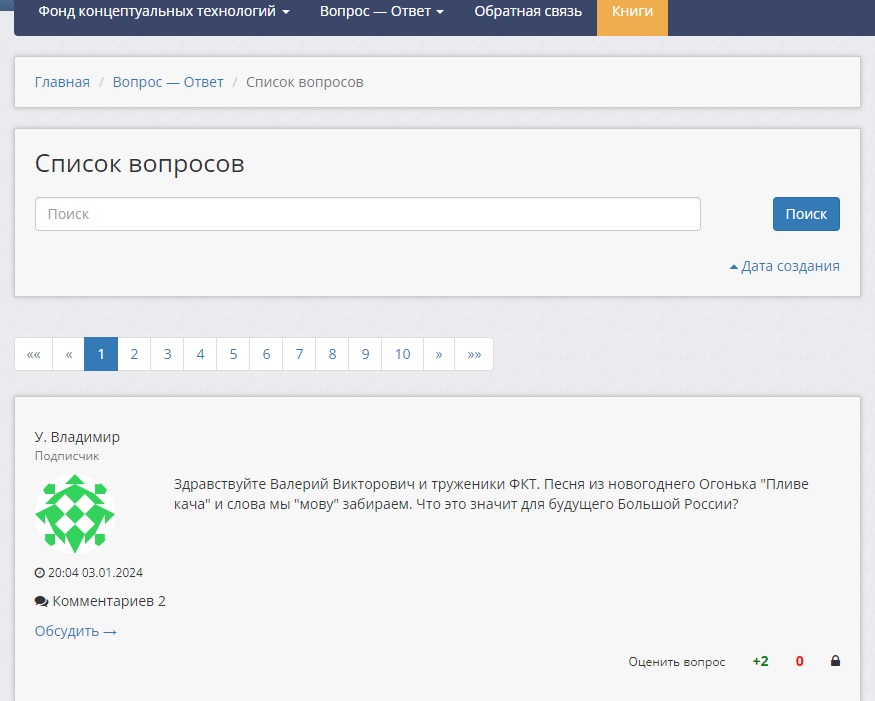The width and height of the screenshot is (875, 701).
Task: Go to next page with » button
Action: pos(439,354)
